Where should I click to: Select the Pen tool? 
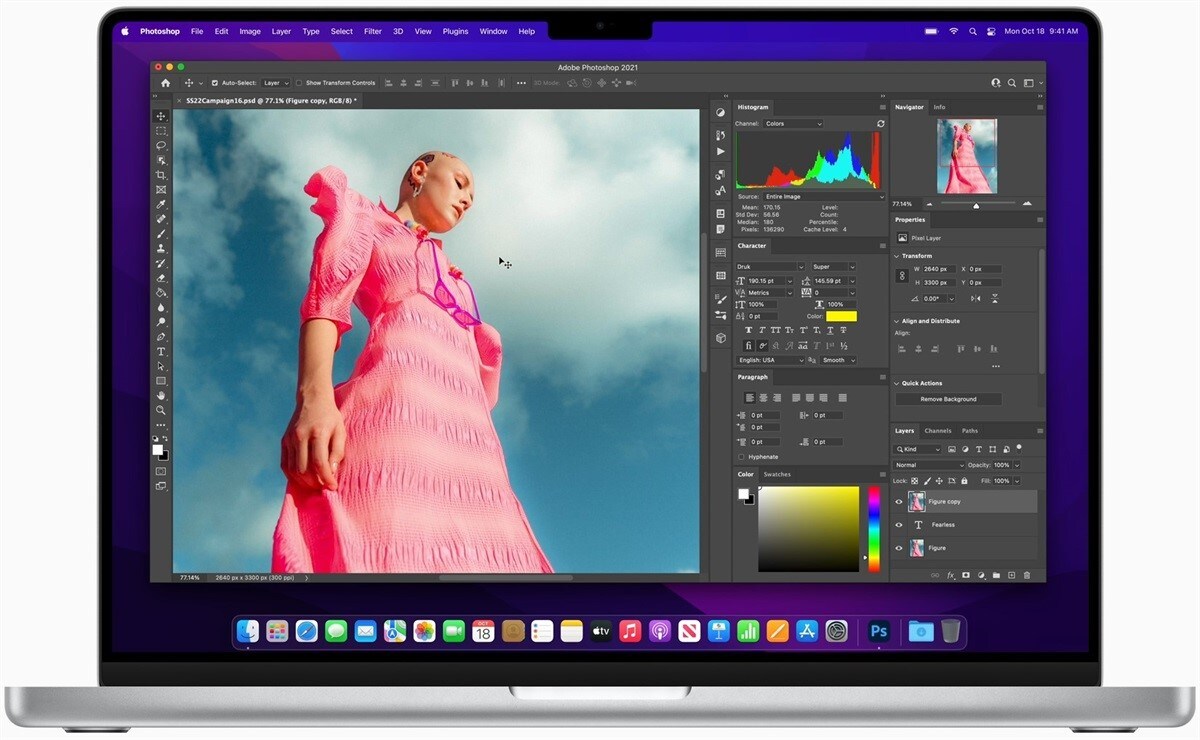(161, 337)
